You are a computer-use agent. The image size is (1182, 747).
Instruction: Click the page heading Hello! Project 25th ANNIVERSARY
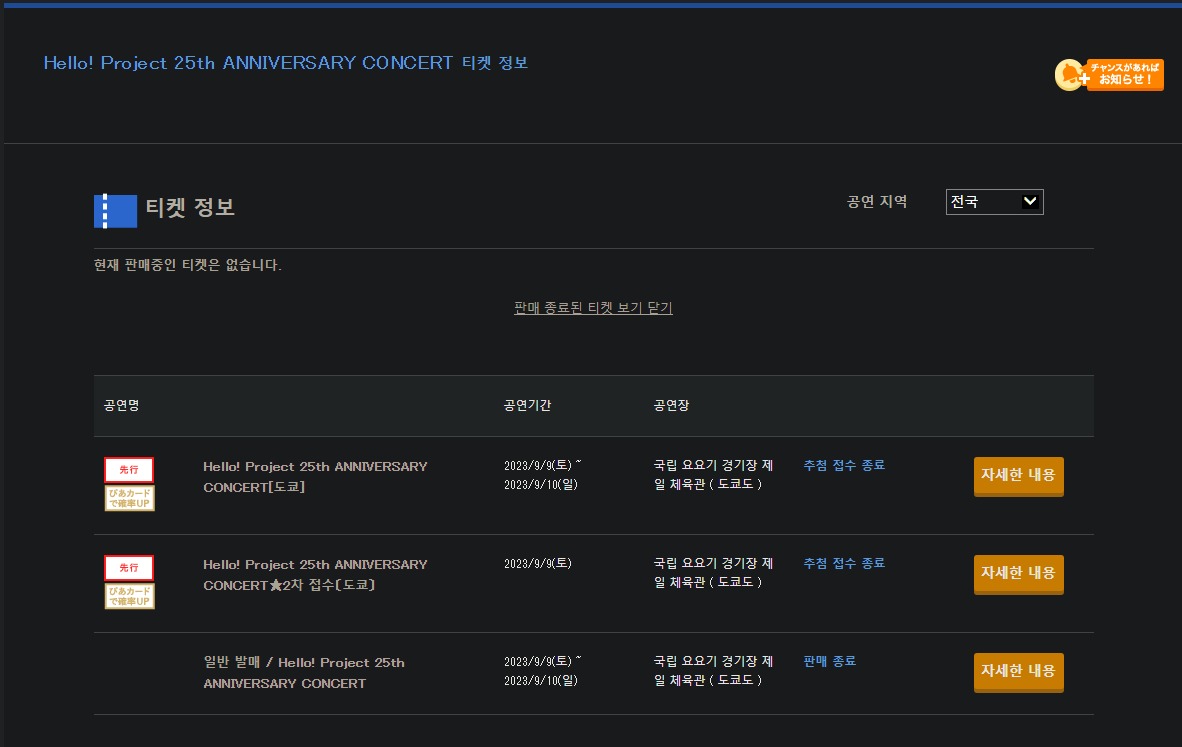(285, 63)
